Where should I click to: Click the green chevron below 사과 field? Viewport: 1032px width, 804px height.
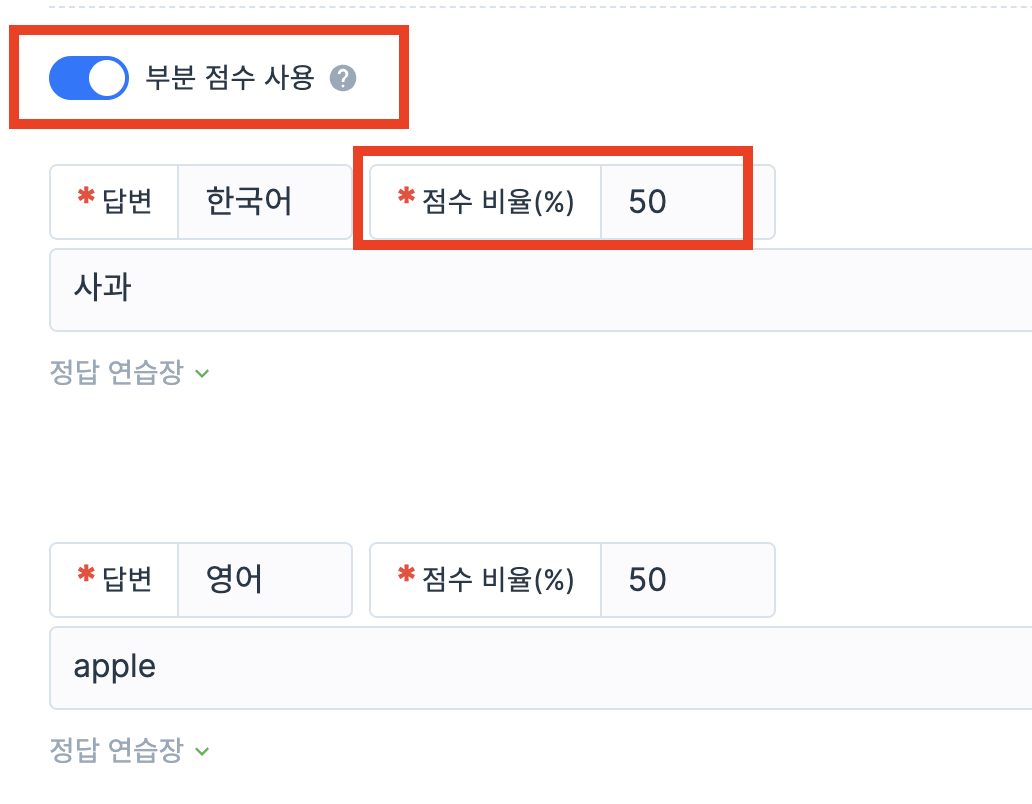(x=201, y=374)
